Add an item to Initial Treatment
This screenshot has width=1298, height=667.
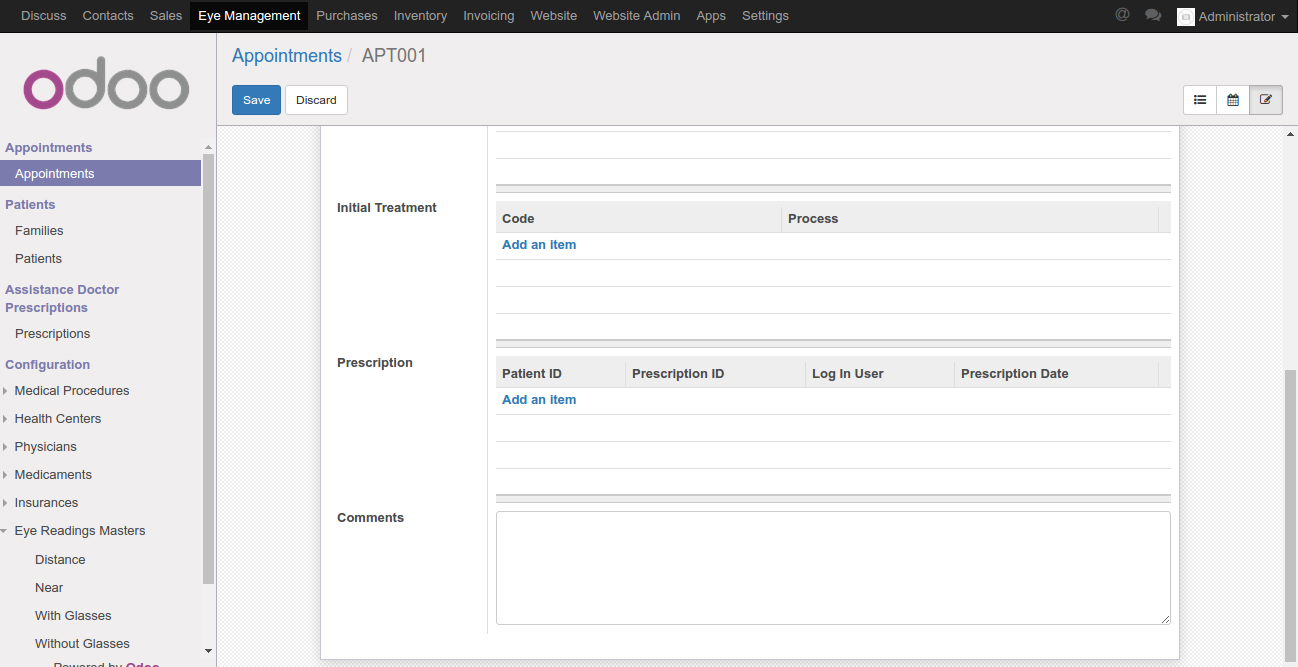point(539,245)
